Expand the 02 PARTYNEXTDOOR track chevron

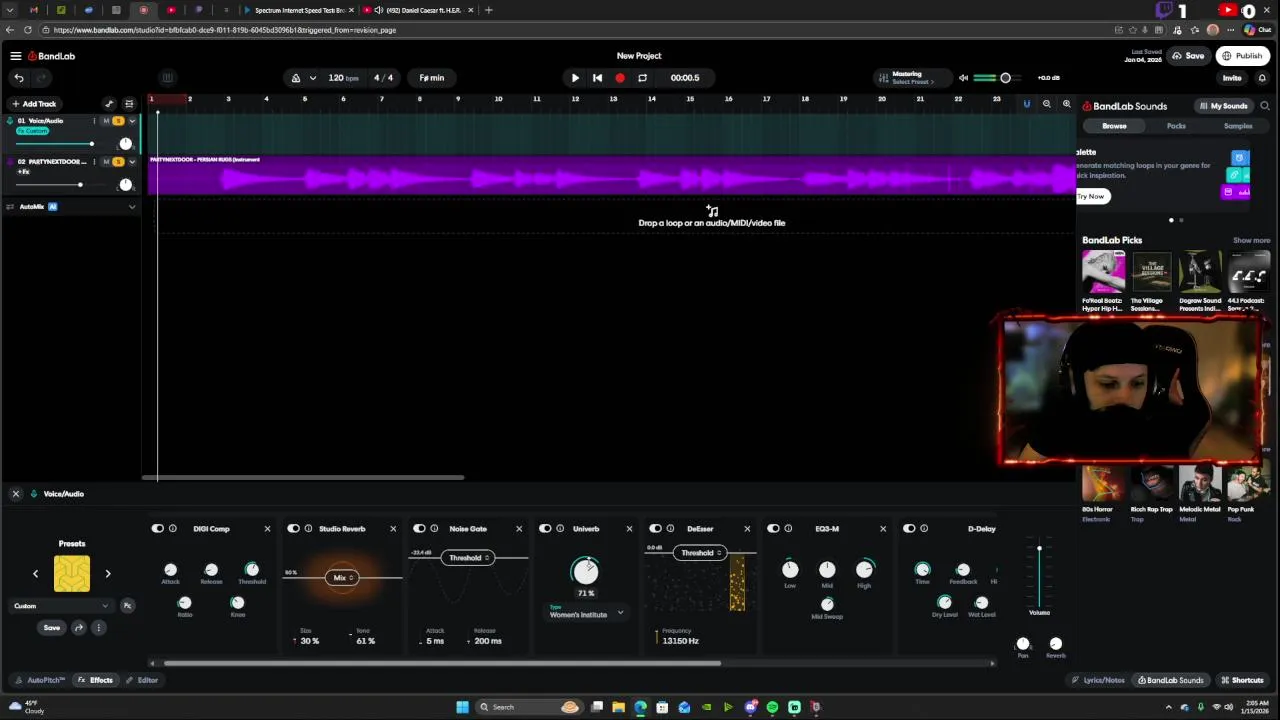131,162
